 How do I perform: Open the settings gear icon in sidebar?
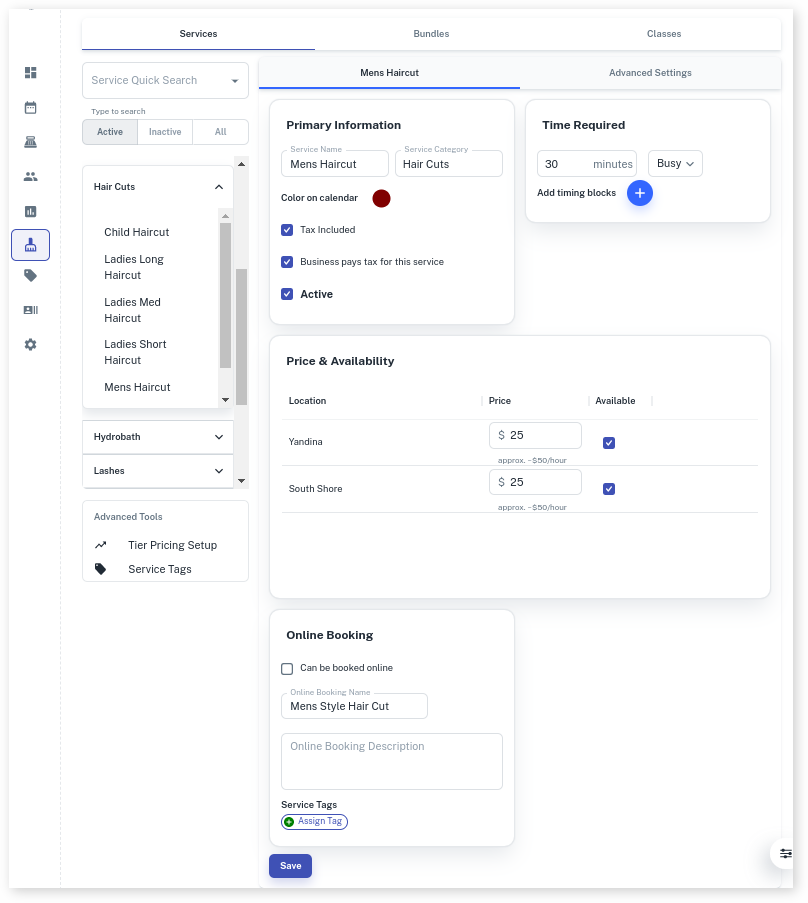tap(31, 344)
